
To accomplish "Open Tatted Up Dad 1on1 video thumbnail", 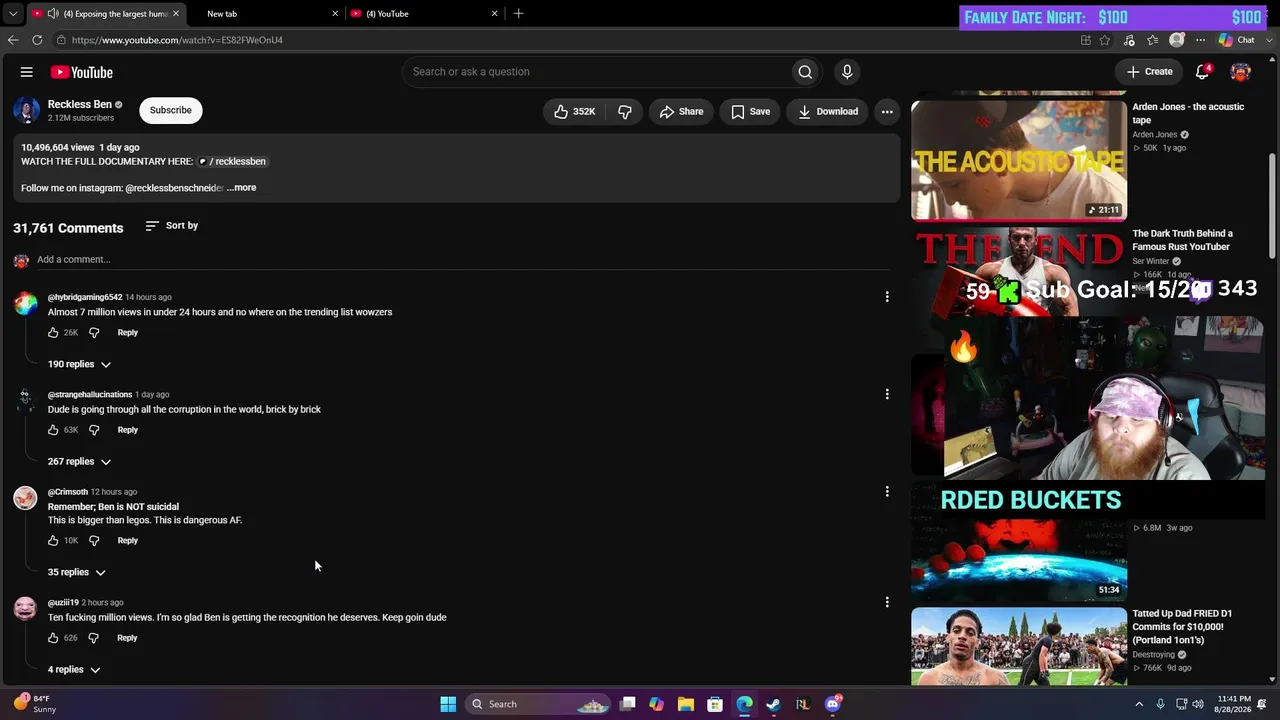I will click(1019, 646).
